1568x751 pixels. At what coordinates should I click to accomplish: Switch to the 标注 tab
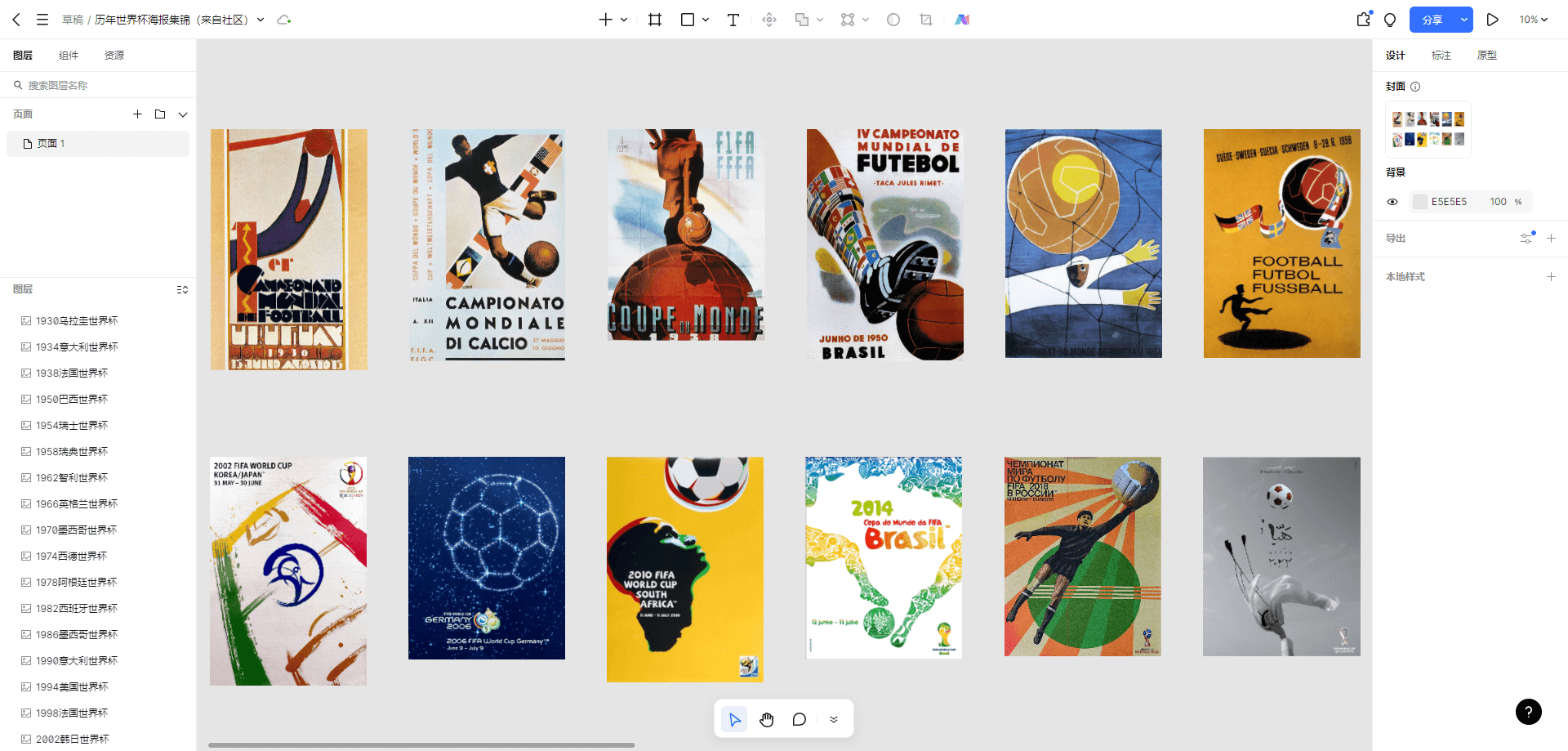pos(1441,56)
